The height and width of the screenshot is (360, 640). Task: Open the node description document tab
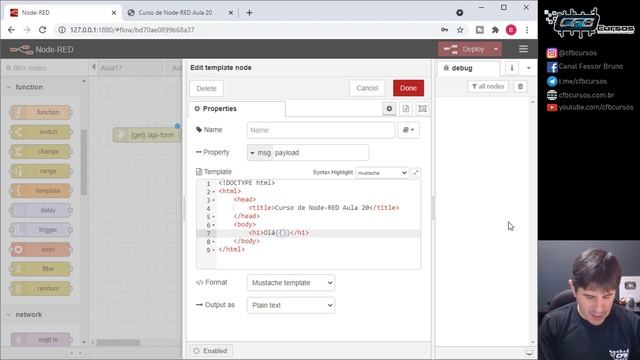click(406, 109)
